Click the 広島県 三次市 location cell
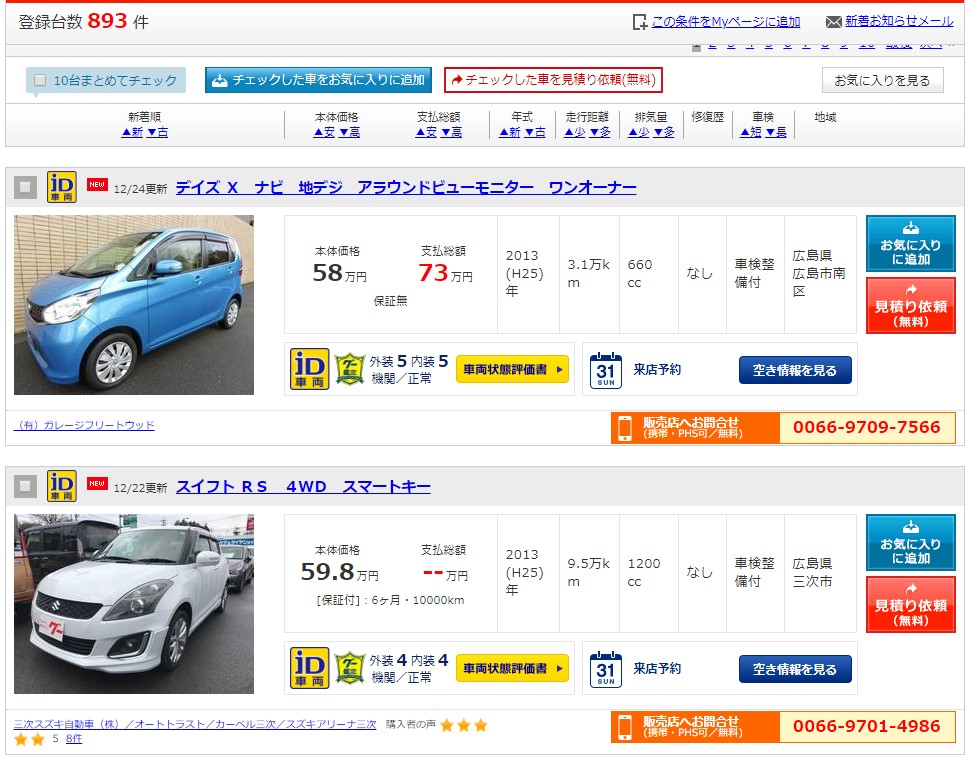The height and width of the screenshot is (761, 975). (820, 573)
